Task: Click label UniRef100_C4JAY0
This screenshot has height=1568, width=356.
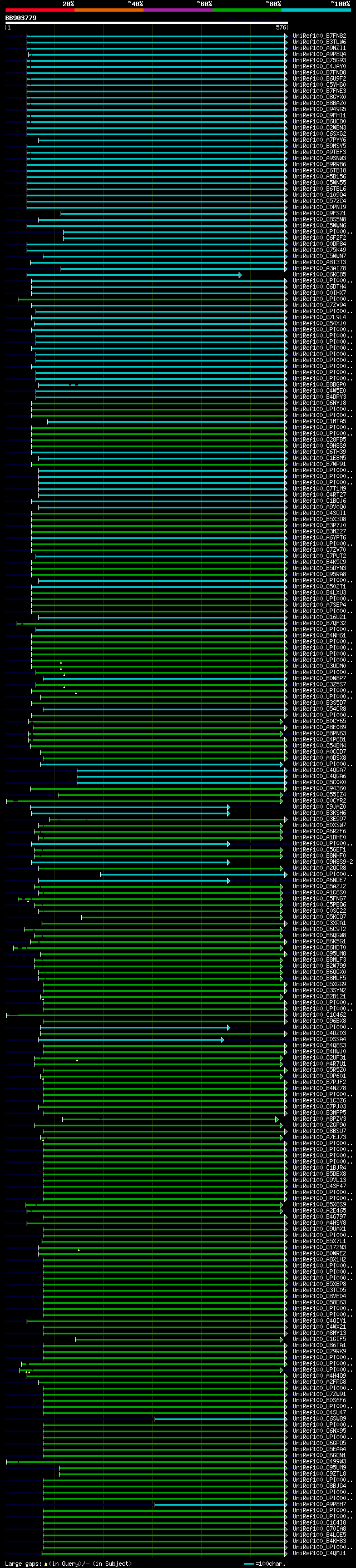Action: click(x=319, y=66)
